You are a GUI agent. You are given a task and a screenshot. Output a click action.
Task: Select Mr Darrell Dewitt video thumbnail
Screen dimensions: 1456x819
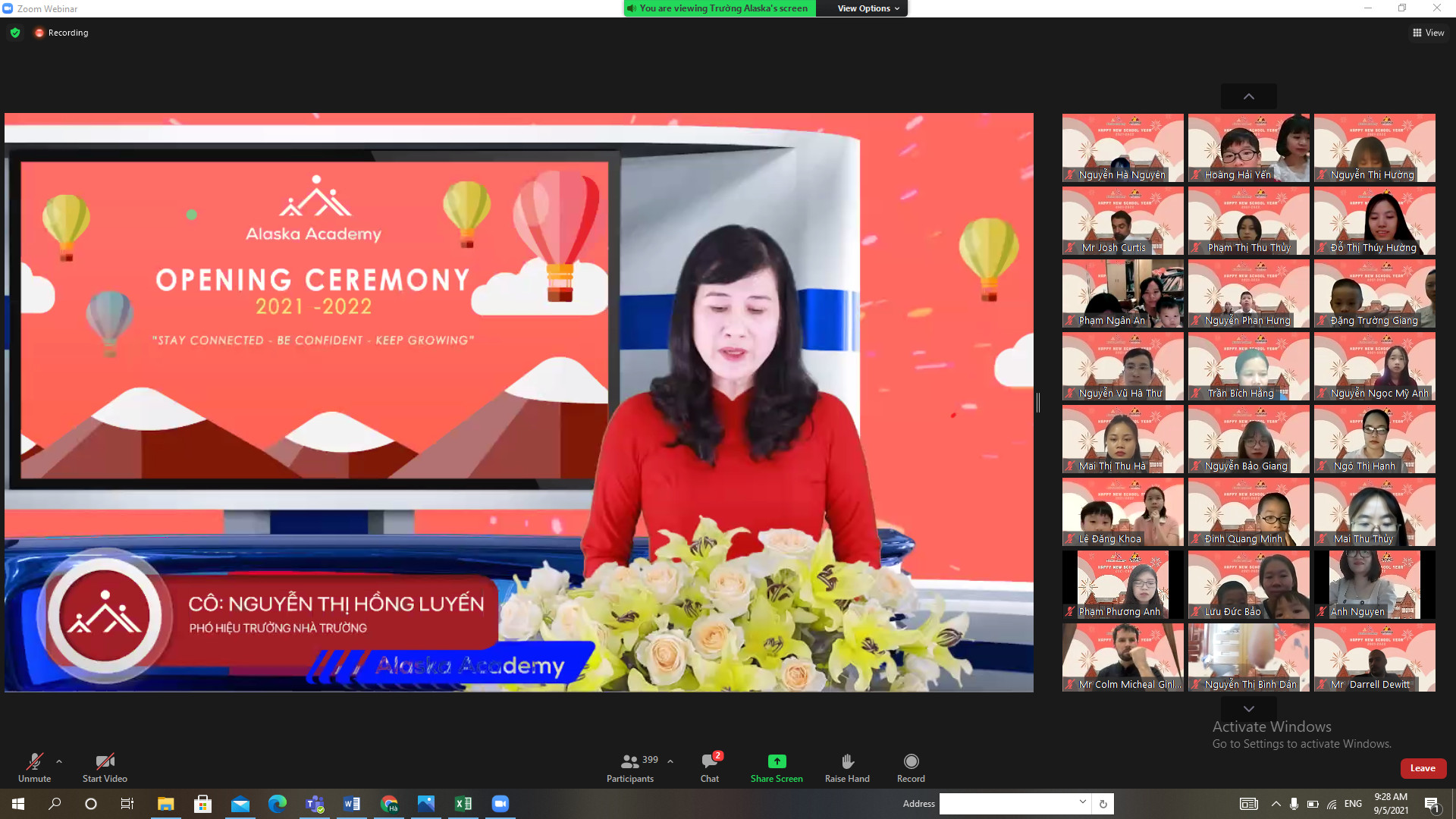coord(1375,657)
